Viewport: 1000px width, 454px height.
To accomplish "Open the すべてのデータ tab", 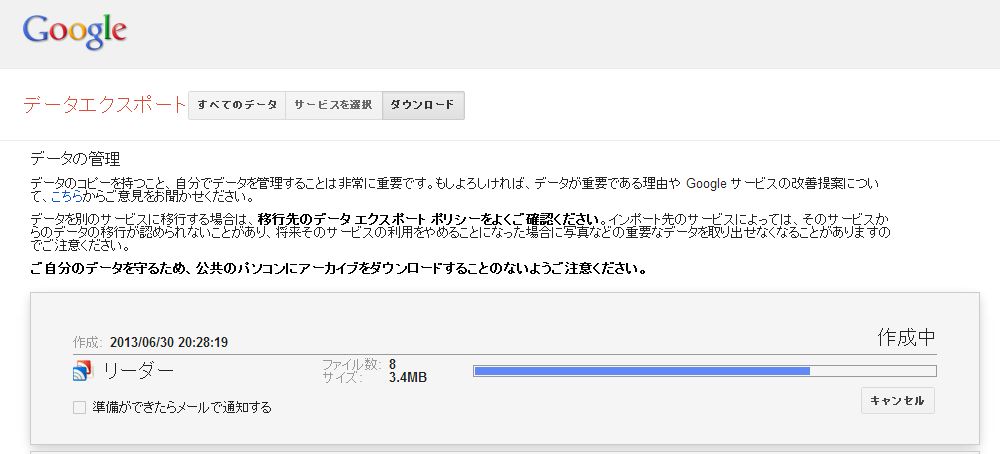I will [x=237, y=105].
